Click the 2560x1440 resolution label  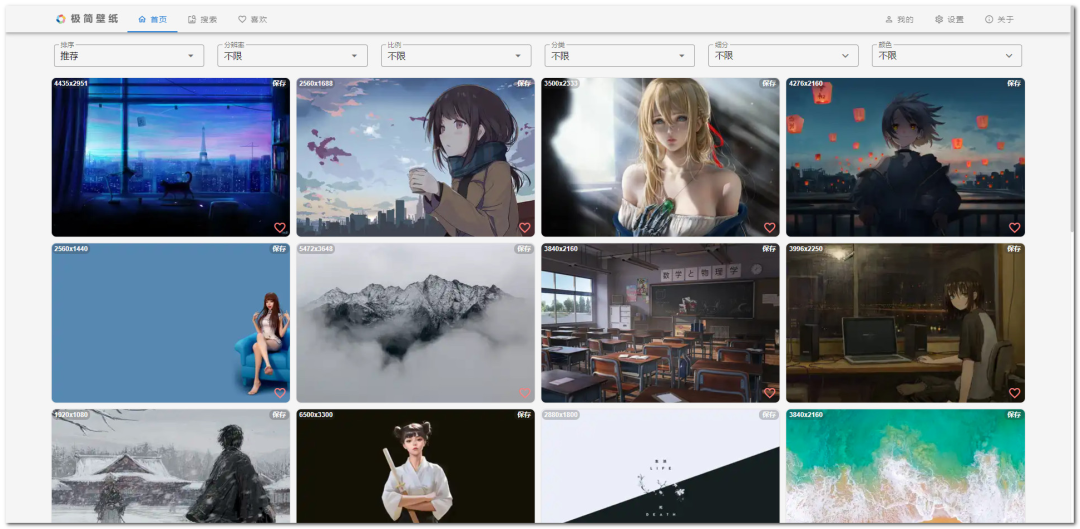point(71,249)
